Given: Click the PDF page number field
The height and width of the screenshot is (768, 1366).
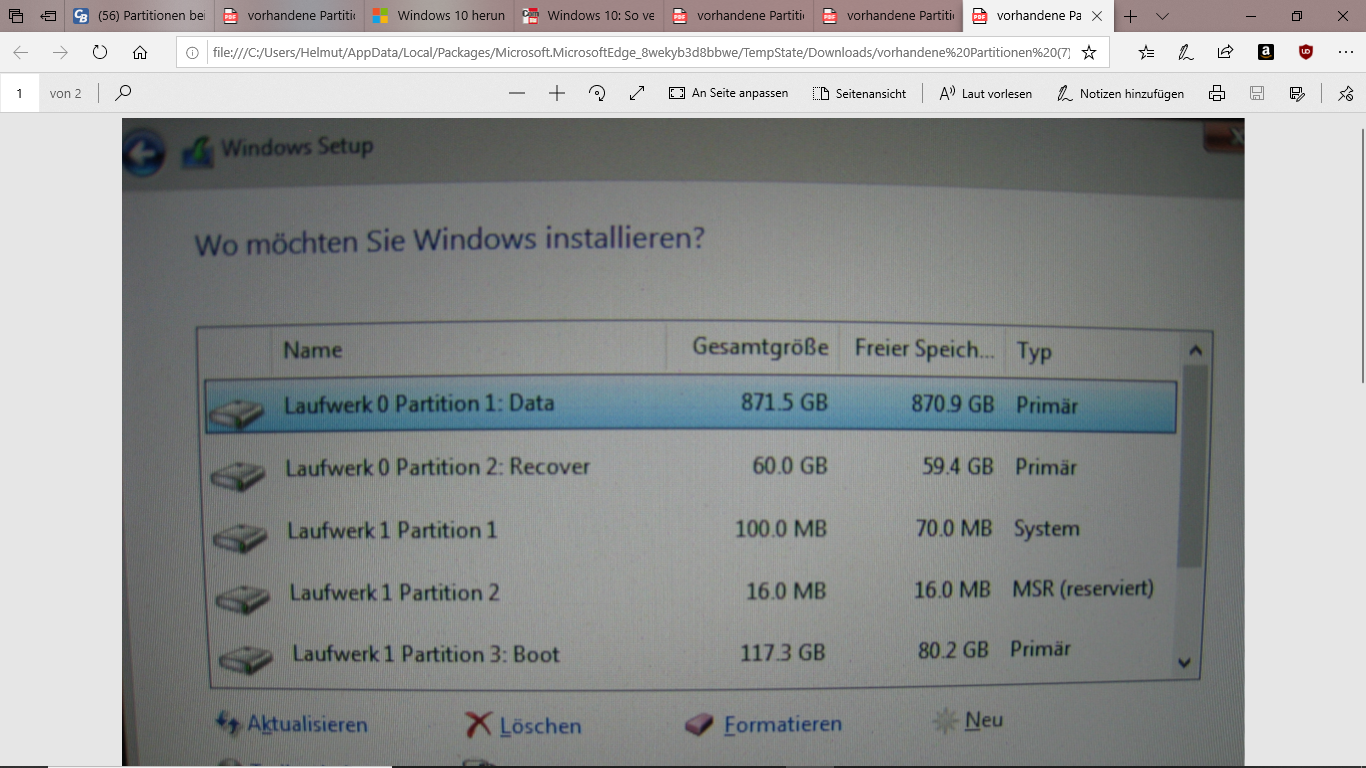Looking at the screenshot, I should pyautogui.click(x=20, y=93).
